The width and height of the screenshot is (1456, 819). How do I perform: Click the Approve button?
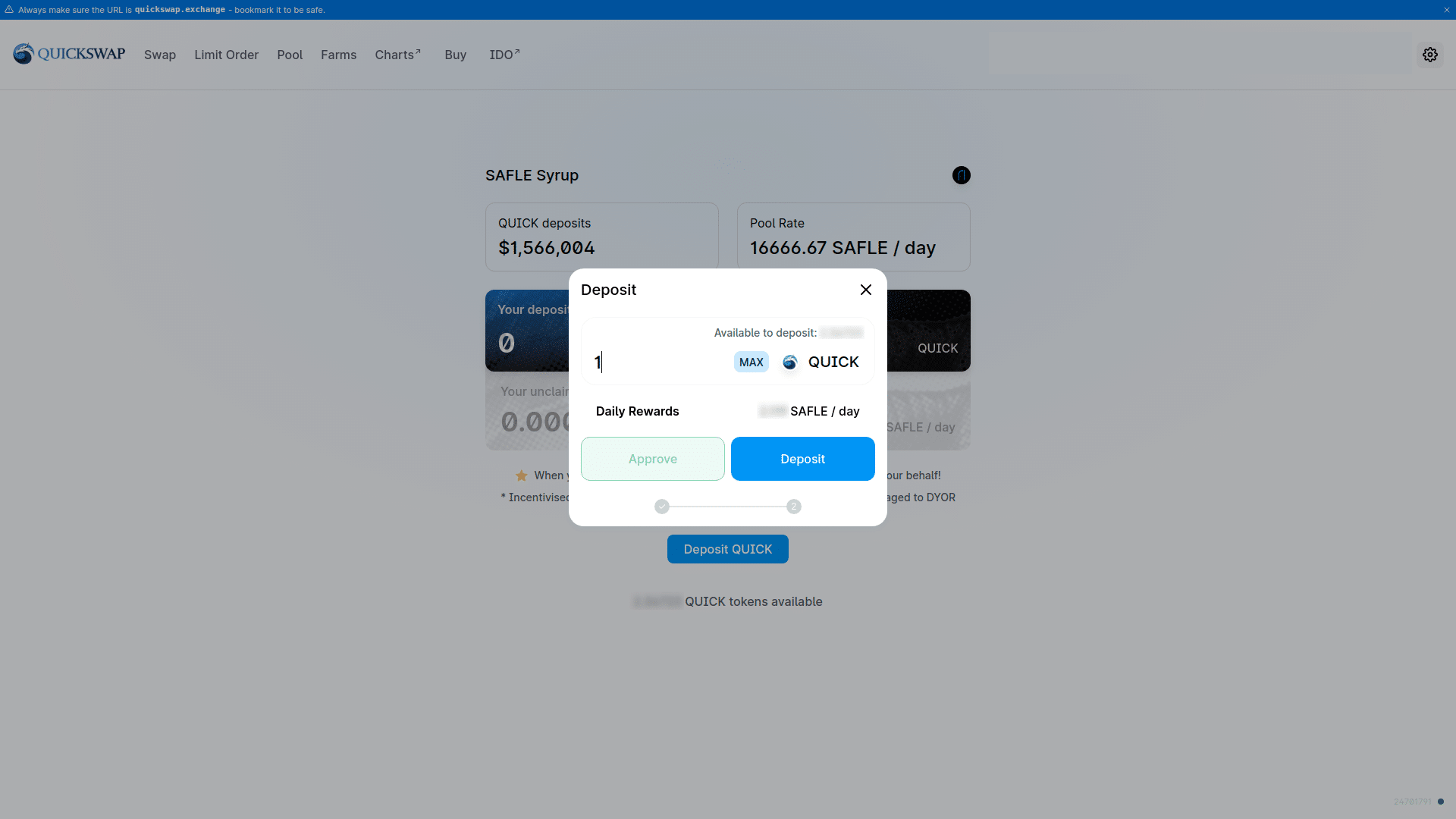[x=652, y=459]
